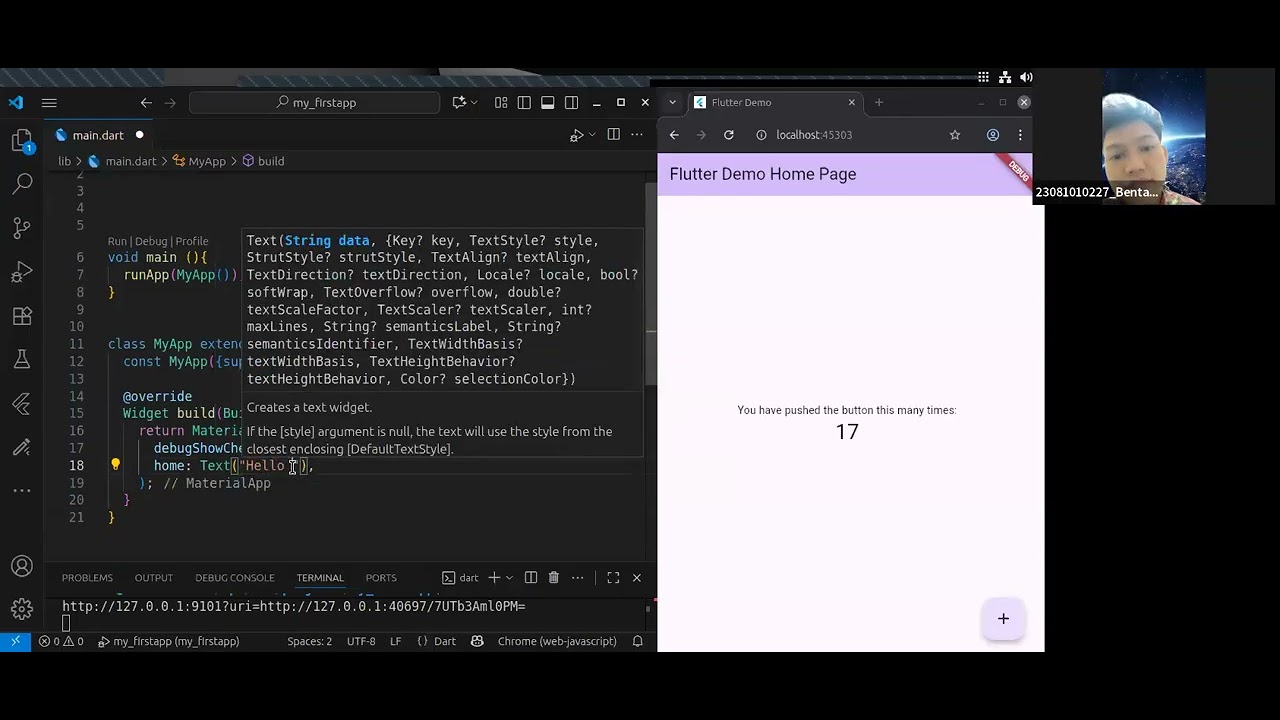Split the editor to the right
Viewport: 1280px width, 720px height.
(613, 135)
